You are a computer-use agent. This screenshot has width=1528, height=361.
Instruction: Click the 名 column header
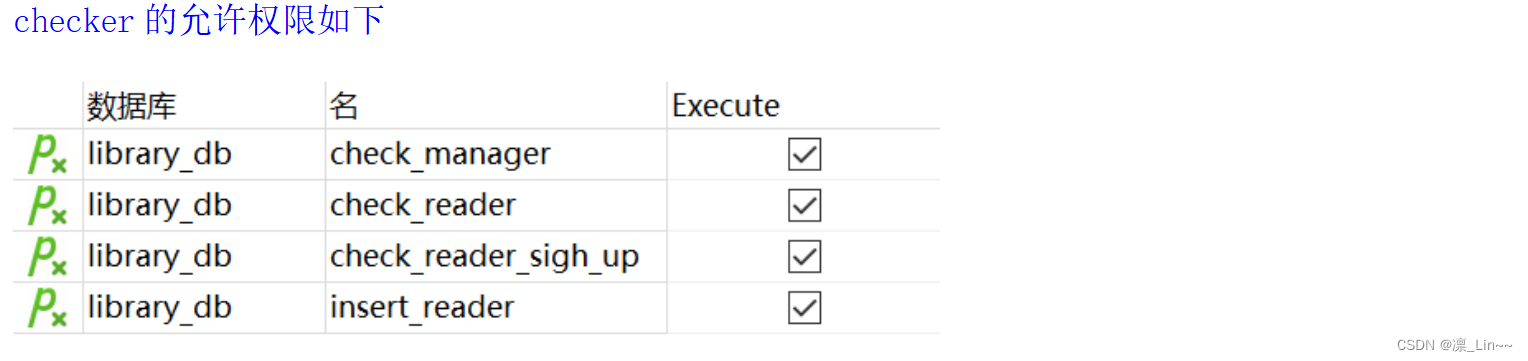click(x=496, y=105)
